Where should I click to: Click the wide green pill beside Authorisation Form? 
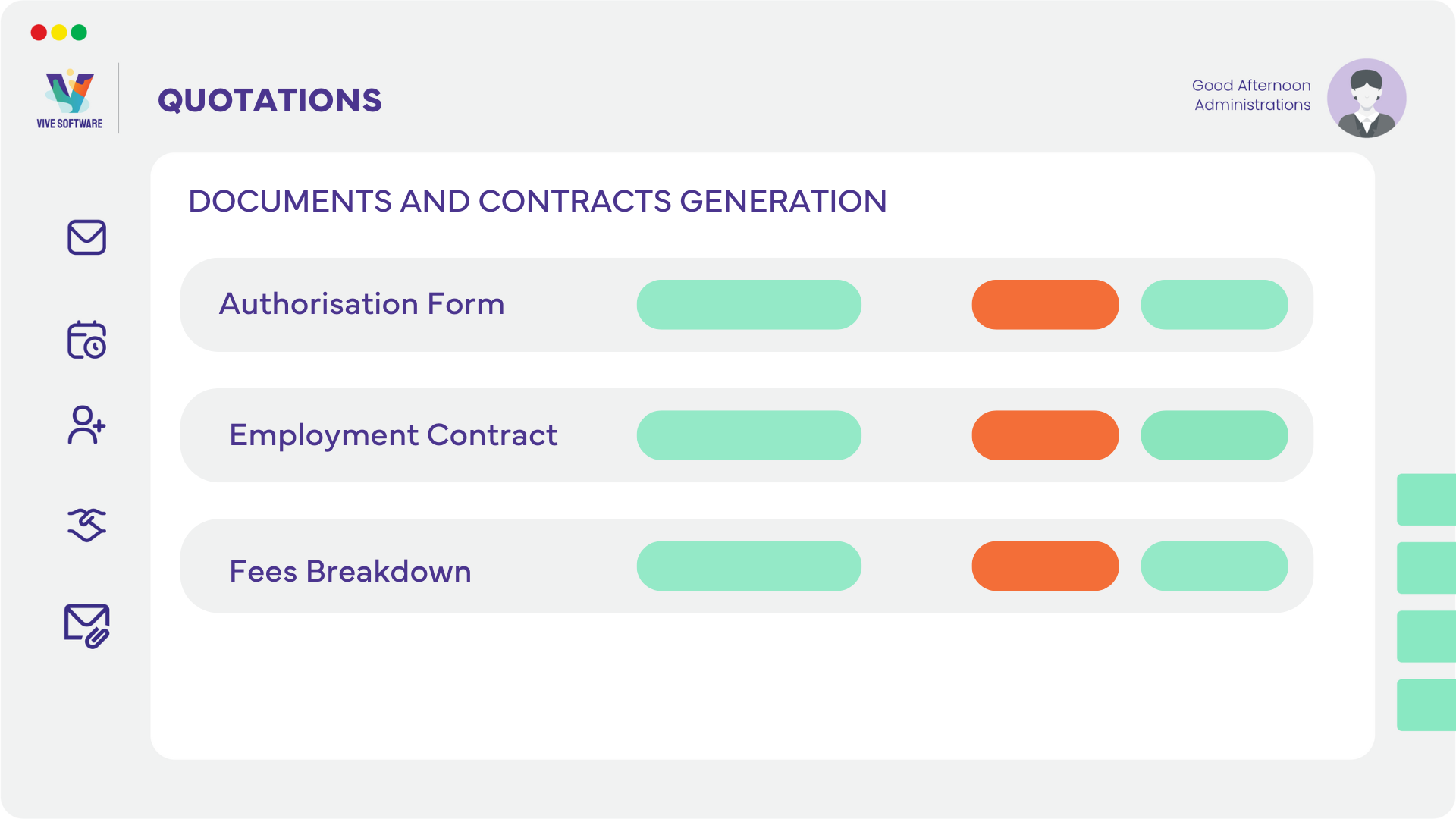click(749, 305)
